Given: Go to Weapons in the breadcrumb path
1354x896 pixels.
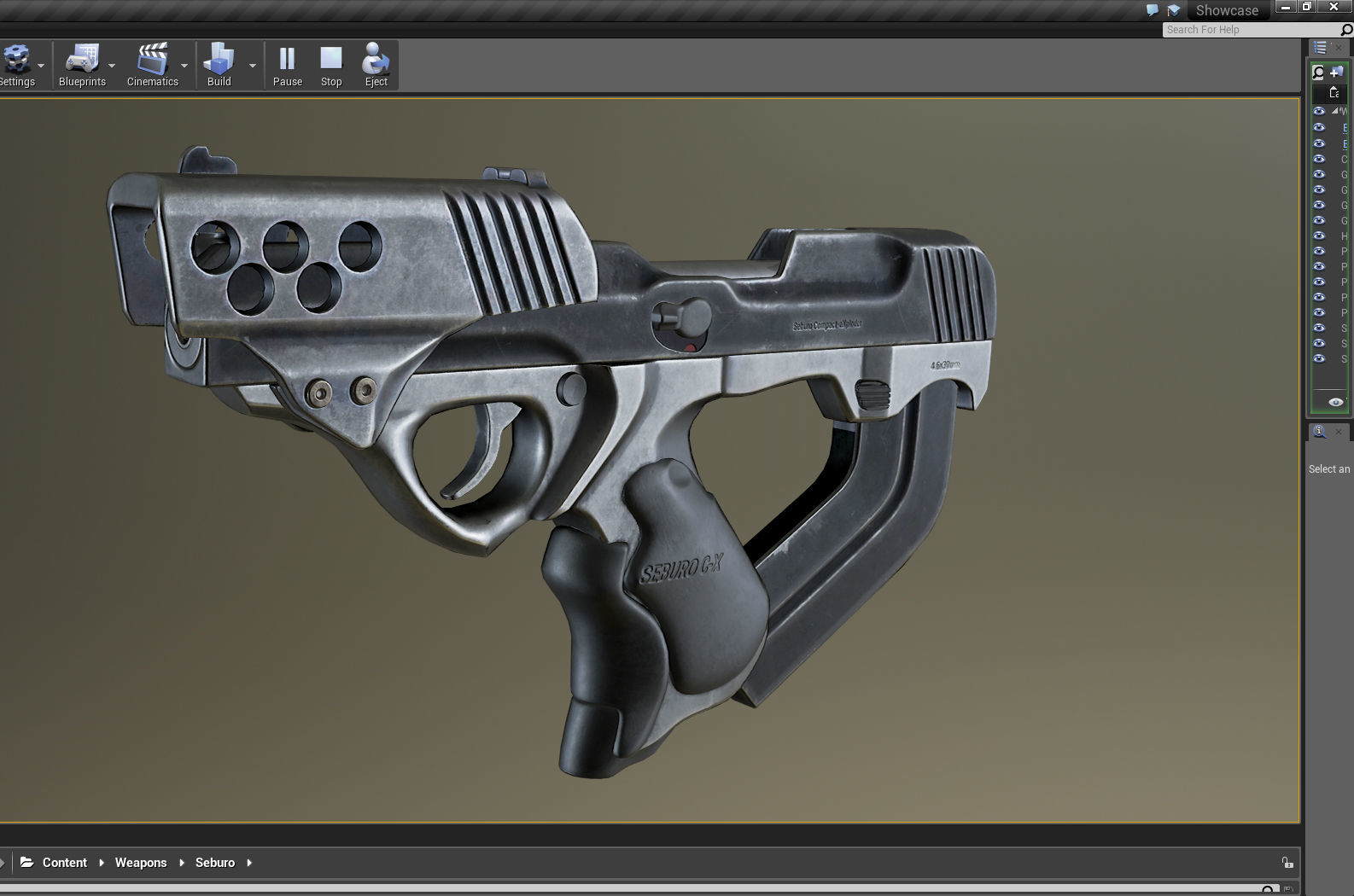Looking at the screenshot, I should click(x=141, y=863).
